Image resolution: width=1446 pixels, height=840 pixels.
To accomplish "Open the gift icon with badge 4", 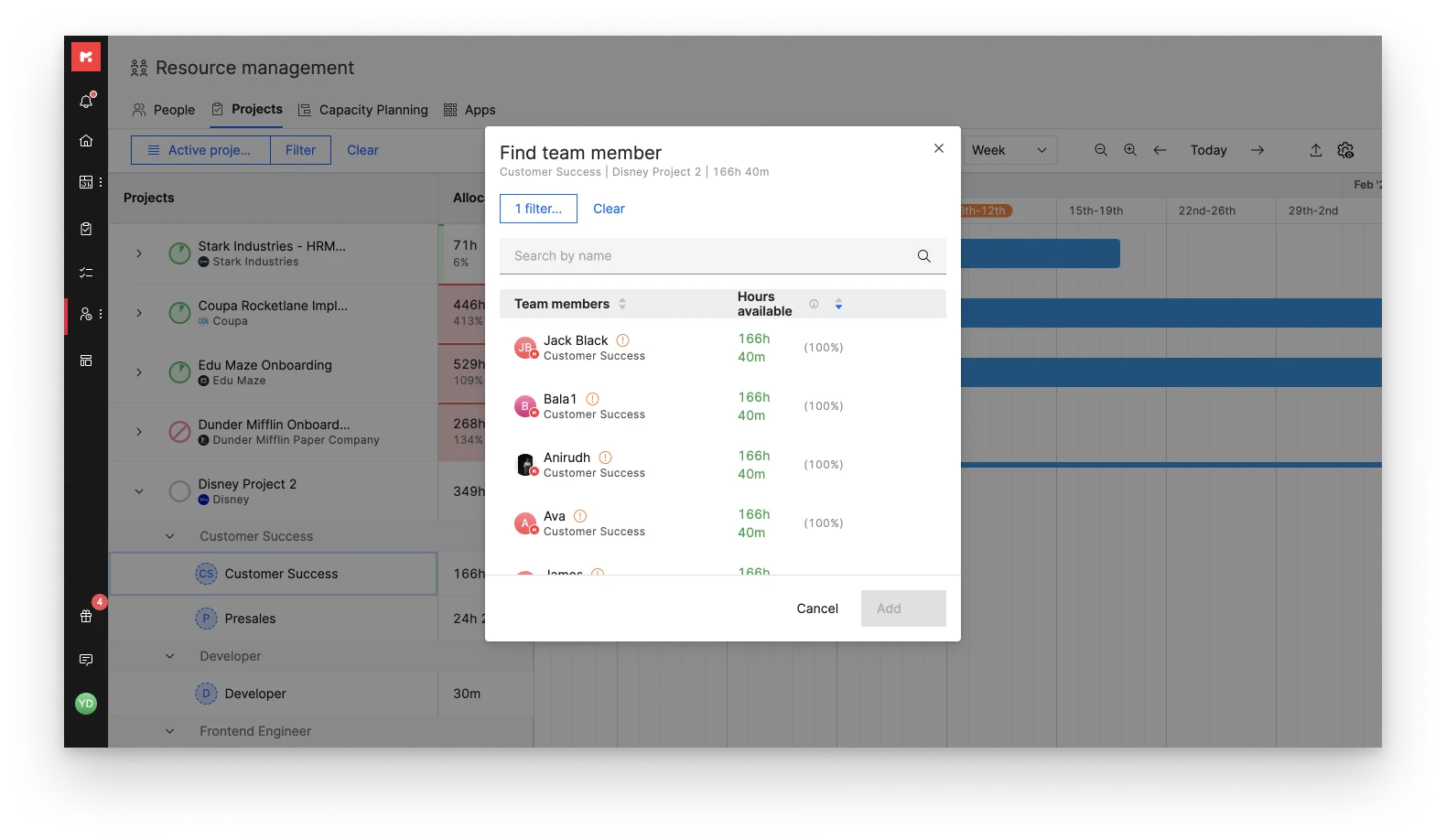I will [x=86, y=616].
